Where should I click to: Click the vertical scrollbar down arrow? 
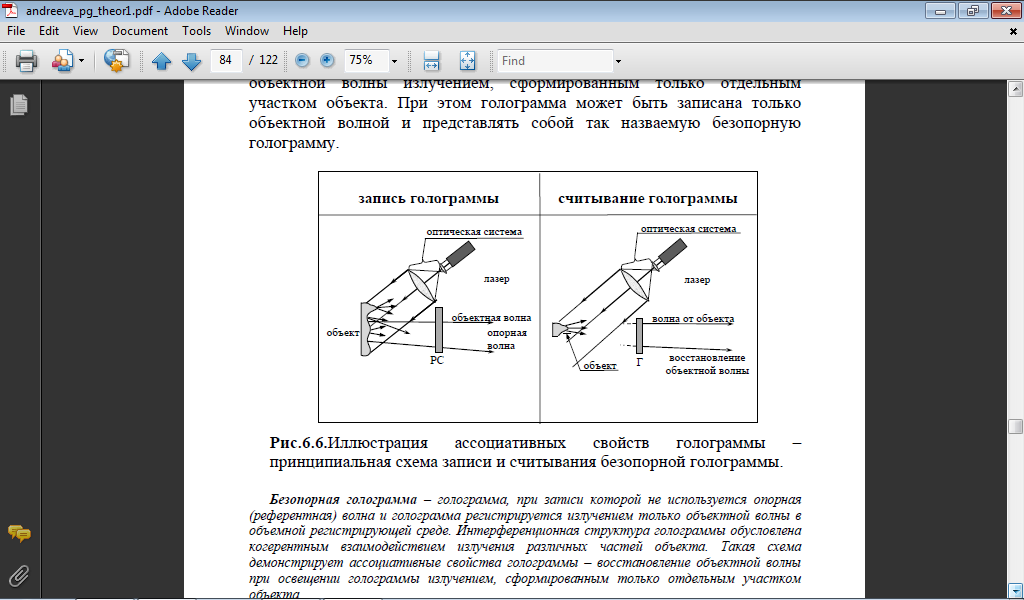[x=1015, y=590]
